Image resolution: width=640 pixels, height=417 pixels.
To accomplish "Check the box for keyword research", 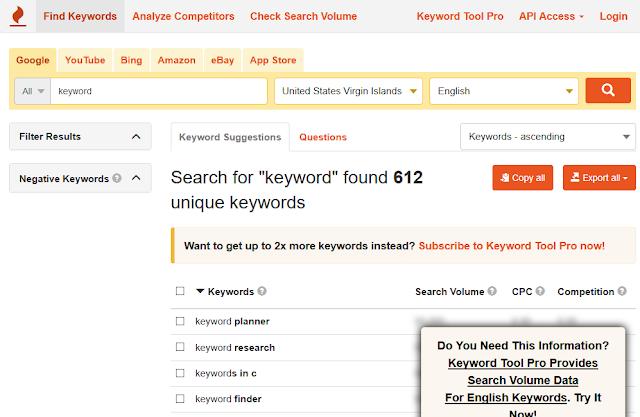I will pos(180,347).
